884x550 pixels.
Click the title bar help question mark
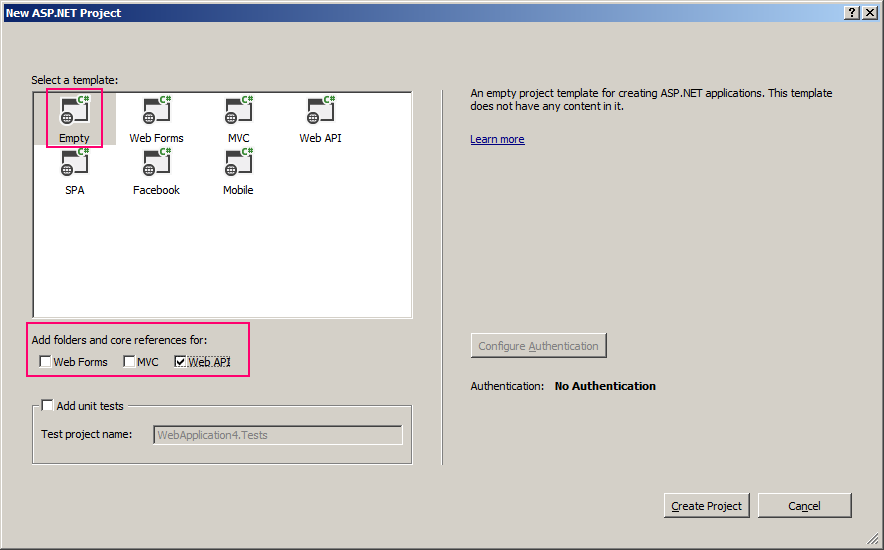[x=851, y=12]
